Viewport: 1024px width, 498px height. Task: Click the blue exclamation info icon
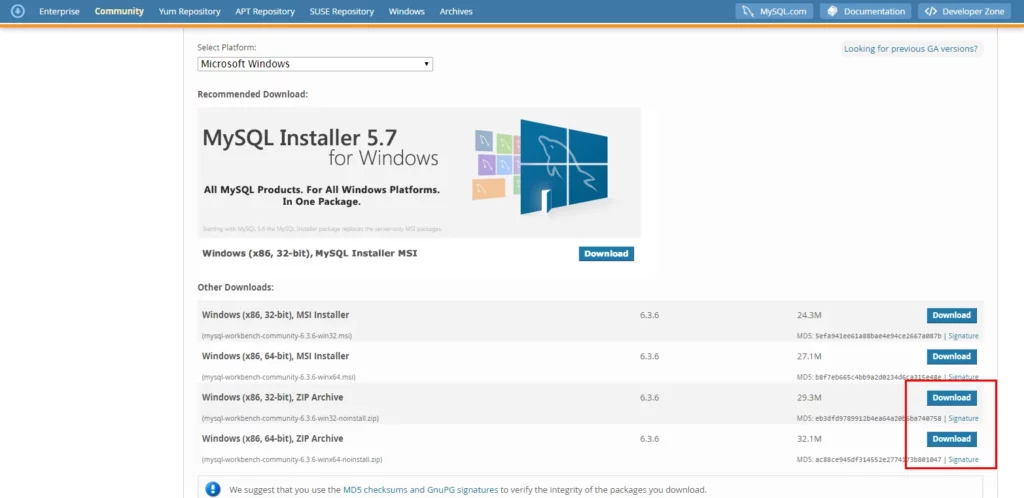point(213,489)
